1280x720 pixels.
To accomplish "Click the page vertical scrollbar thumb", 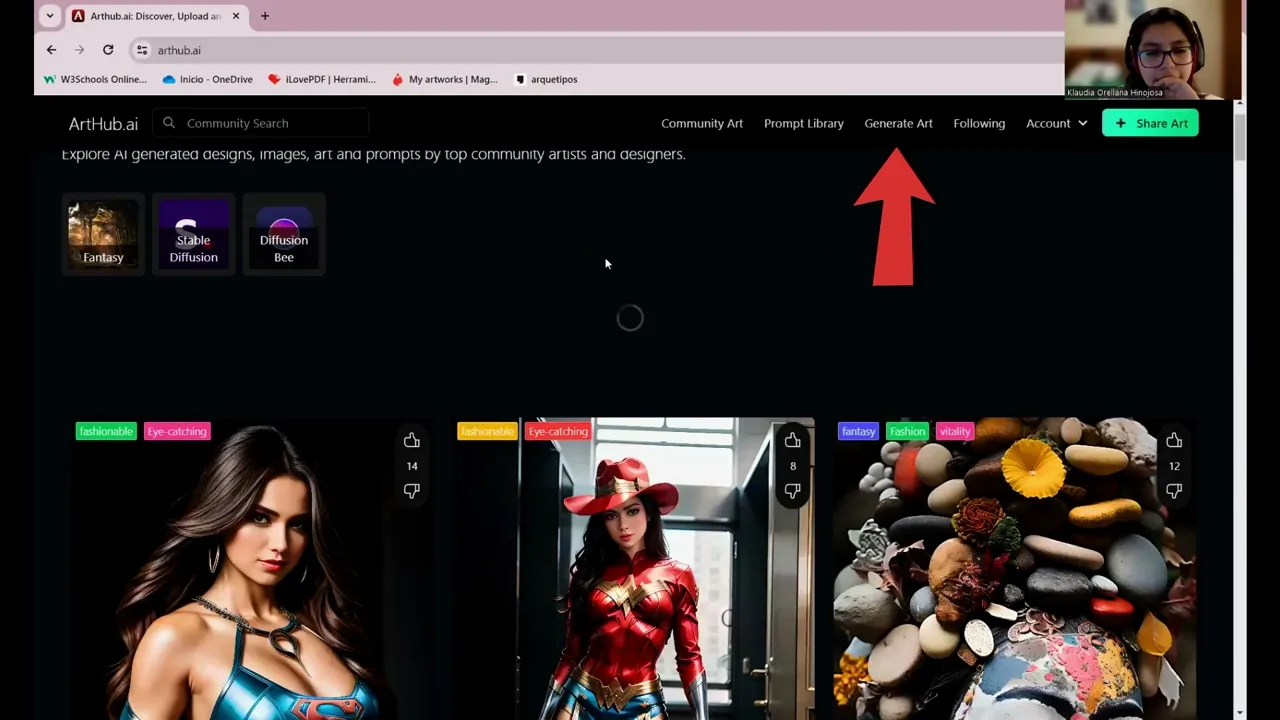I will (x=1240, y=135).
